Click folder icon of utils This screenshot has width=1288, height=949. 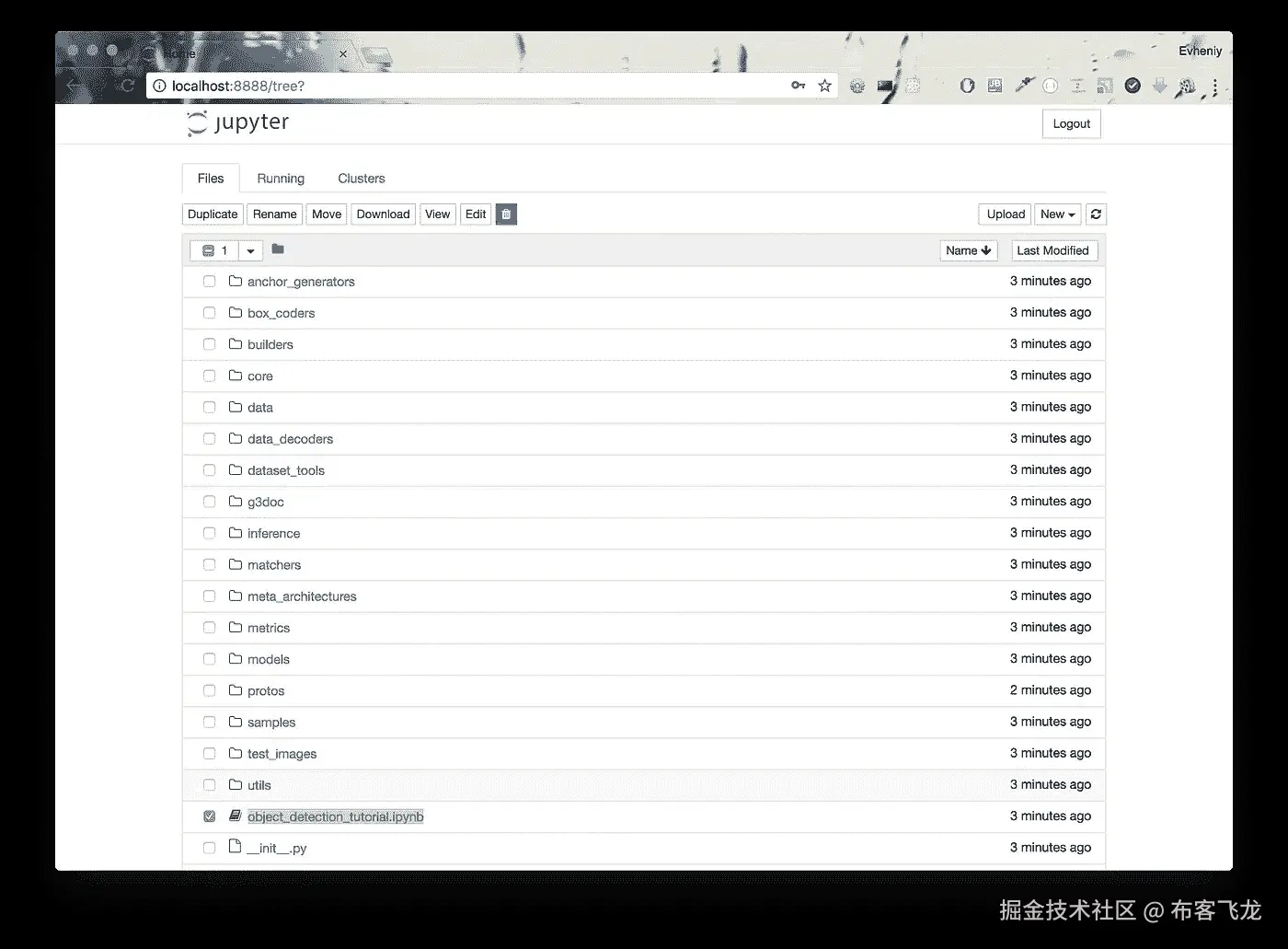click(x=236, y=784)
